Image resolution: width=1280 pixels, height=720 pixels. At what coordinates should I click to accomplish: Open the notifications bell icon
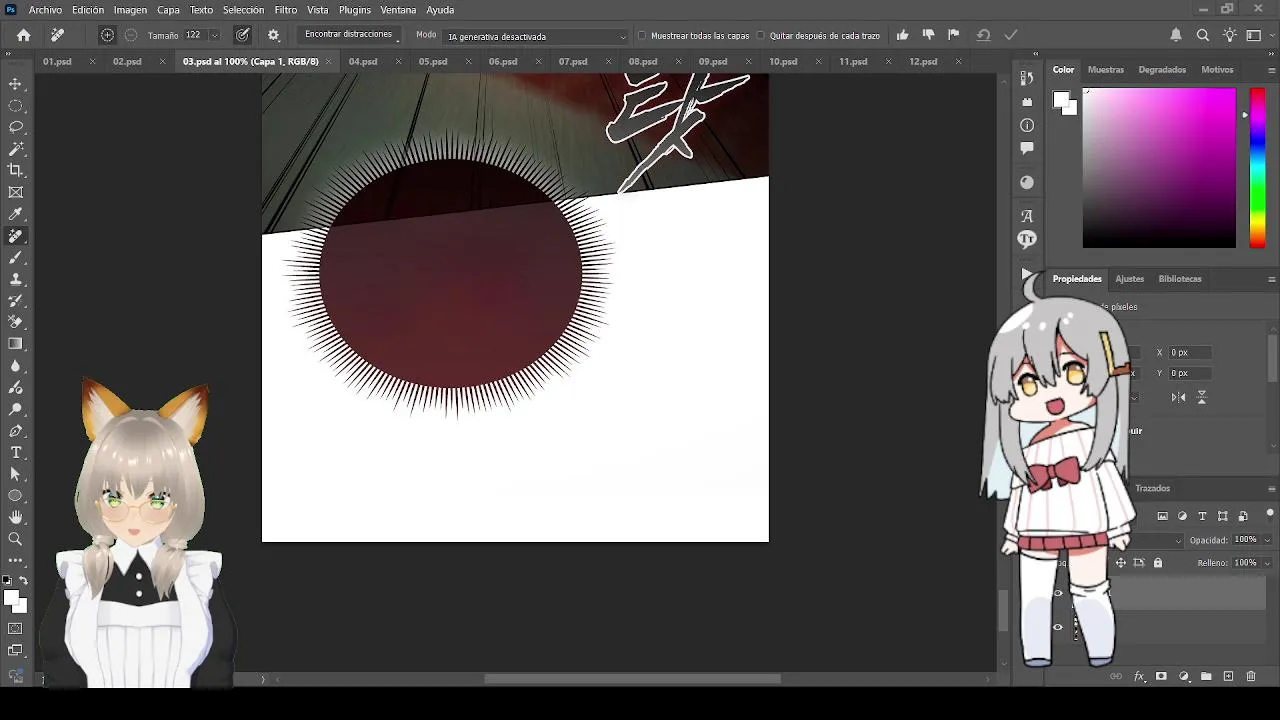pyautogui.click(x=1176, y=35)
